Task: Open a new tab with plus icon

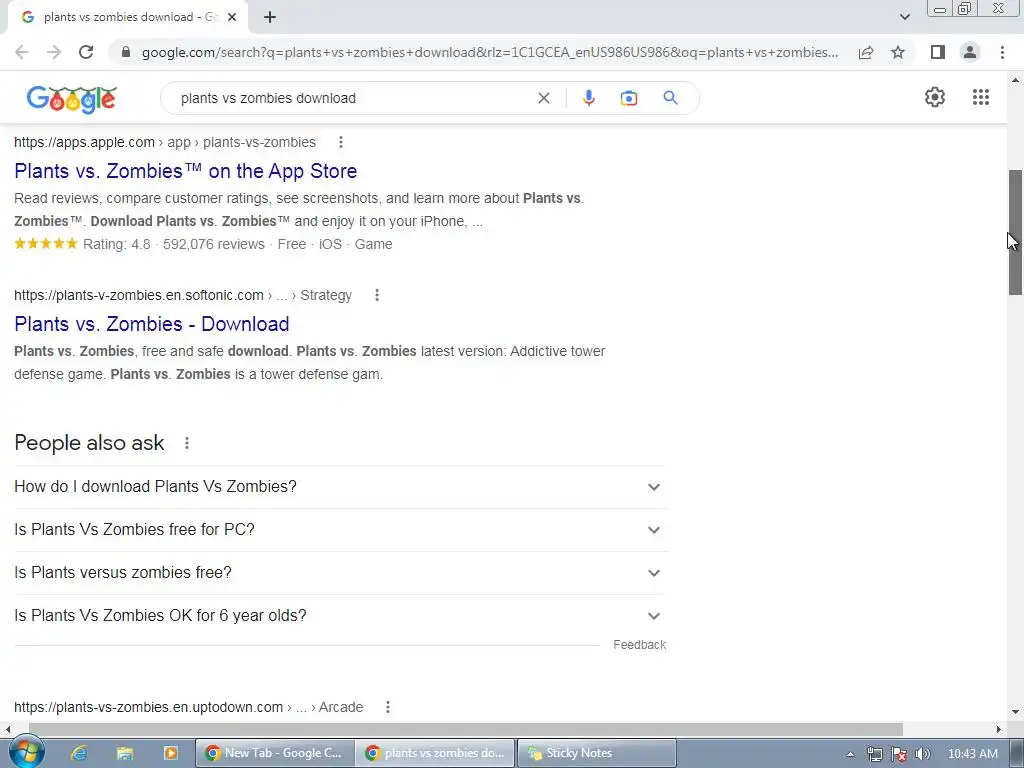Action: 270,17
